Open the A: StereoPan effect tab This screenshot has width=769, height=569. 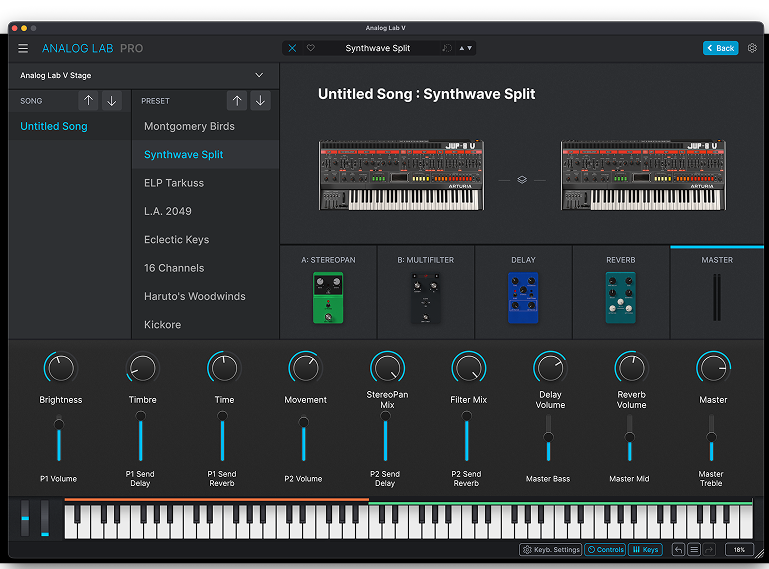(x=328, y=291)
